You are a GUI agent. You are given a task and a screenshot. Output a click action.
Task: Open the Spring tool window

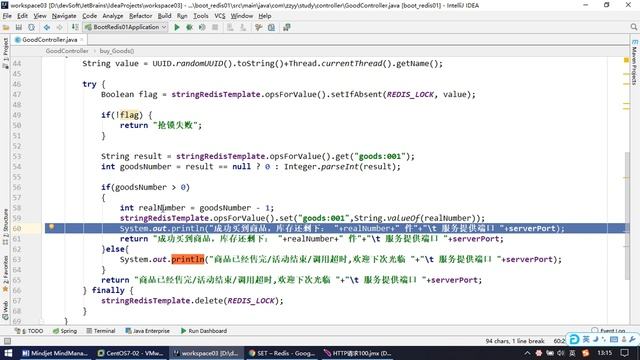[64, 331]
